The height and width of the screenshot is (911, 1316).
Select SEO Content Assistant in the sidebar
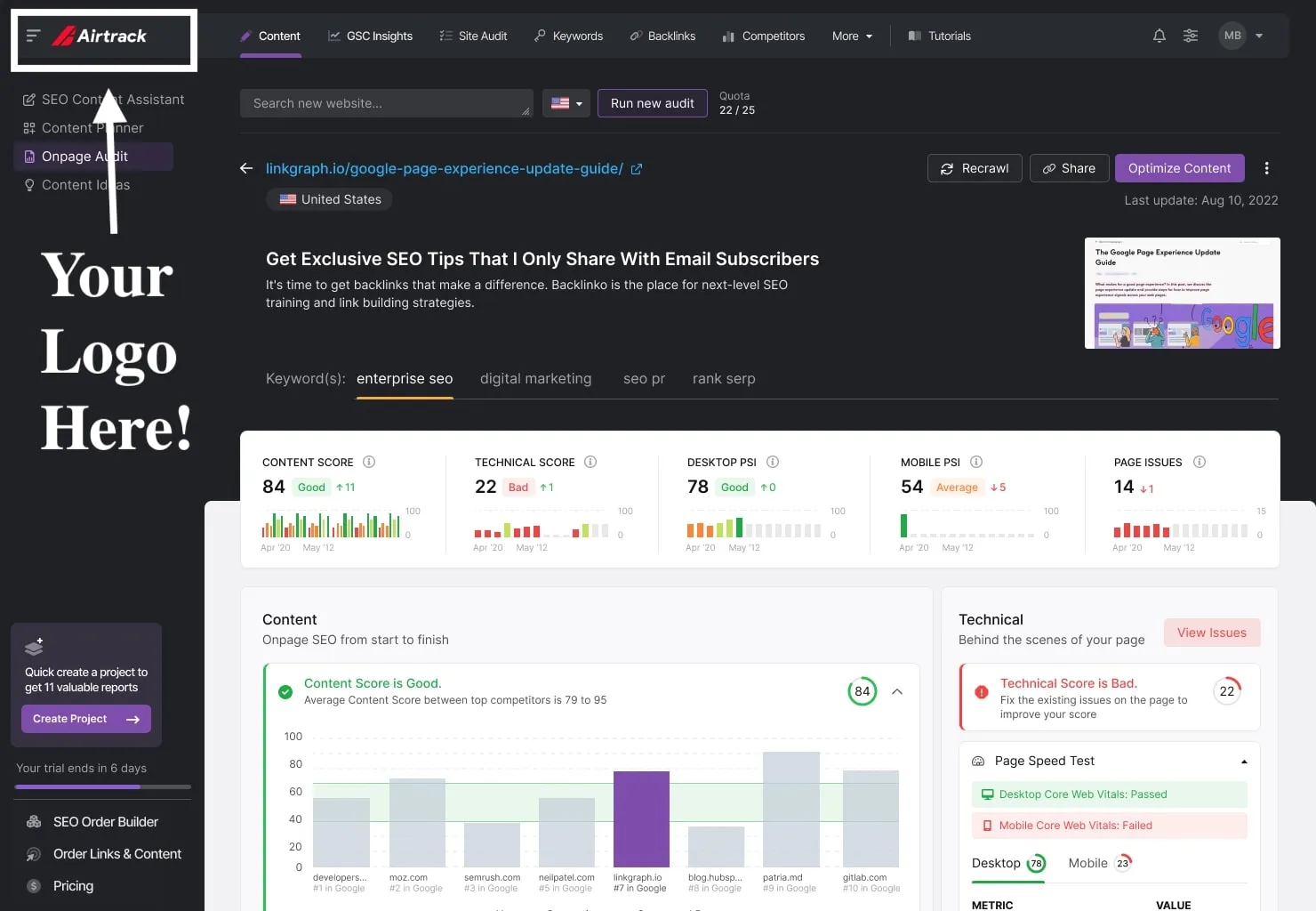pyautogui.click(x=112, y=99)
